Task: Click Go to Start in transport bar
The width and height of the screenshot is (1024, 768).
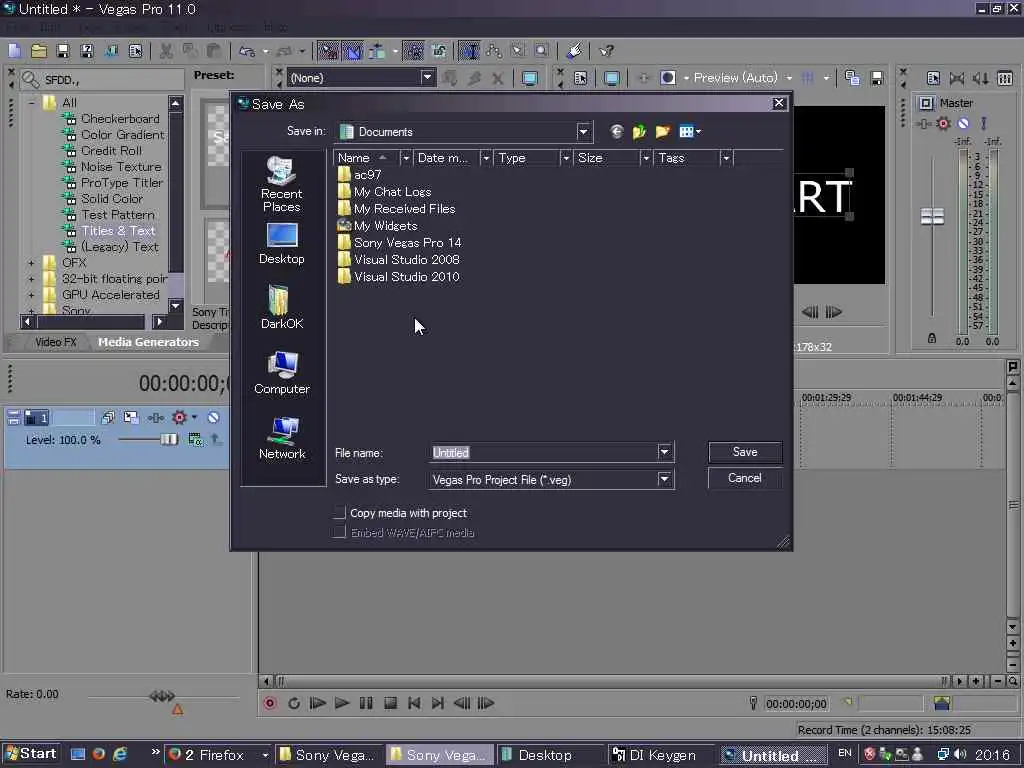Action: coord(414,703)
